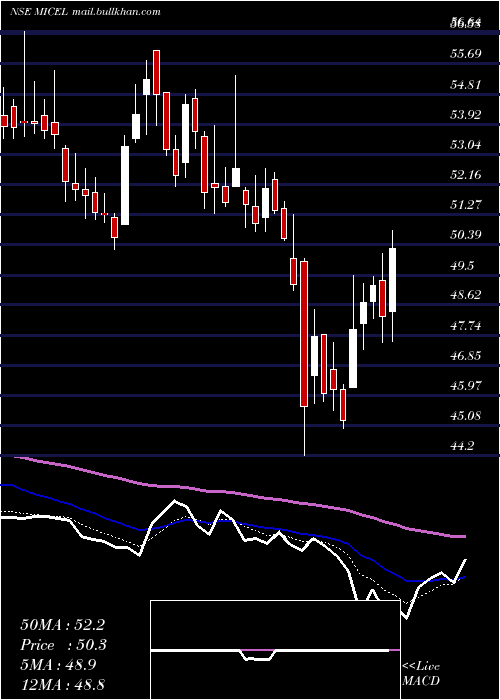Select the 50.39 price axis label
Screen dimensions: 500x700
[x=467, y=235]
